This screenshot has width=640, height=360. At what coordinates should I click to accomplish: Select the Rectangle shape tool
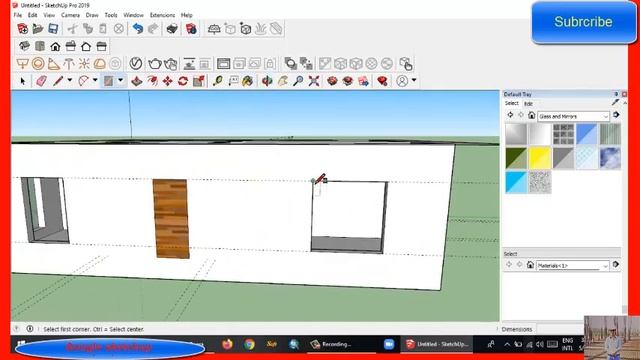(108, 81)
